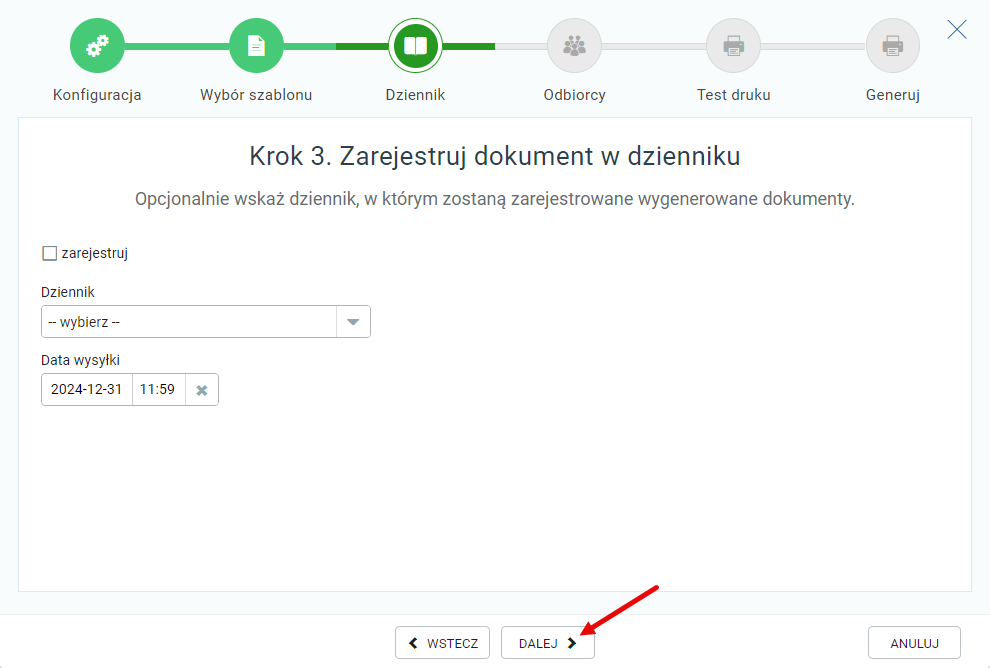Image resolution: width=990 pixels, height=668 pixels.
Task: Select the Konfiguracja step label
Action: point(97,95)
